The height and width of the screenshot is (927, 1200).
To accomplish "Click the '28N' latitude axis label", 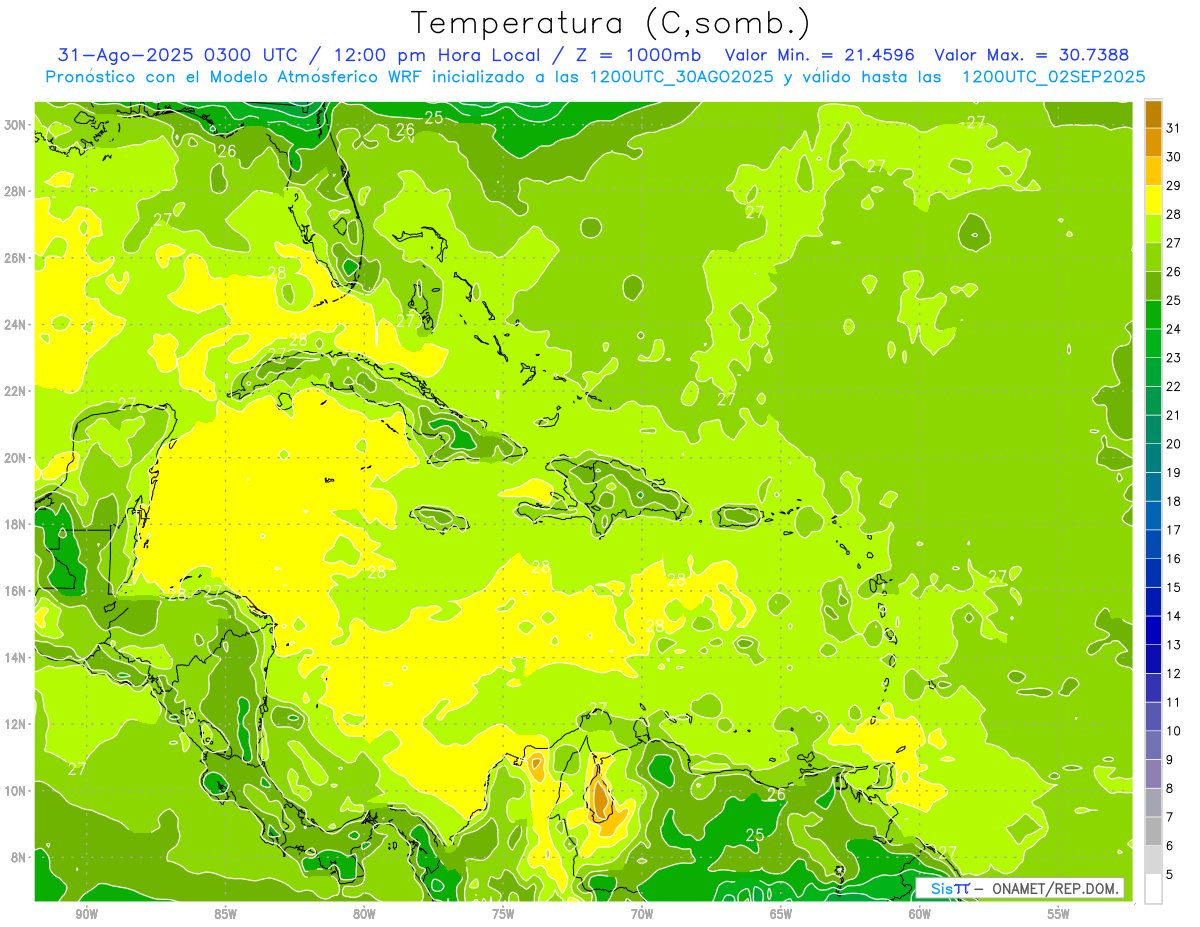I will pyautogui.click(x=15, y=191).
